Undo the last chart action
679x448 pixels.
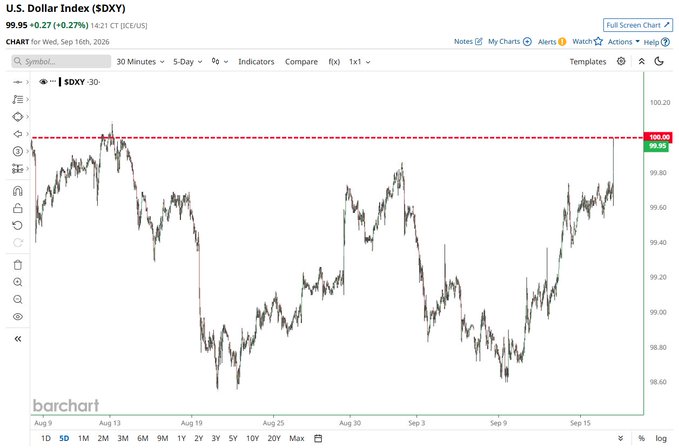(17, 226)
